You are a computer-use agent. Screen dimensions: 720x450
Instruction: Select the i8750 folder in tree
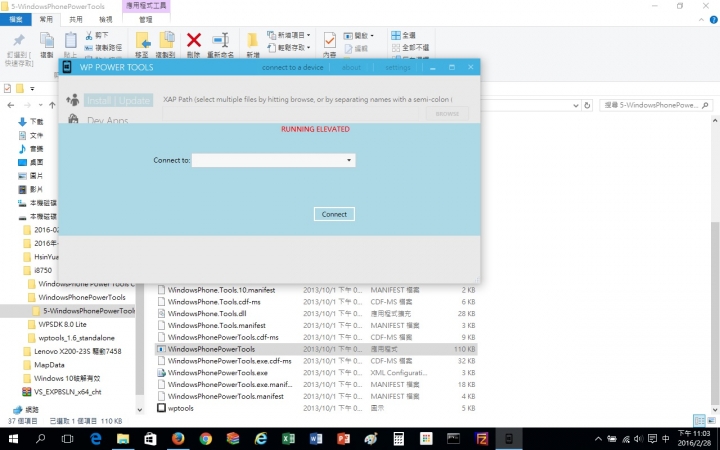tap(43, 270)
